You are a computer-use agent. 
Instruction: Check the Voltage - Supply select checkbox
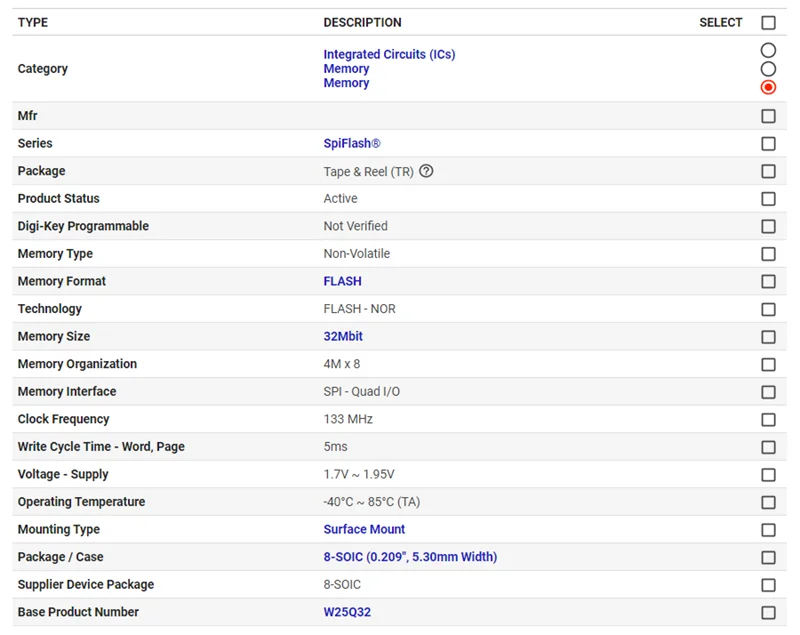(768, 474)
